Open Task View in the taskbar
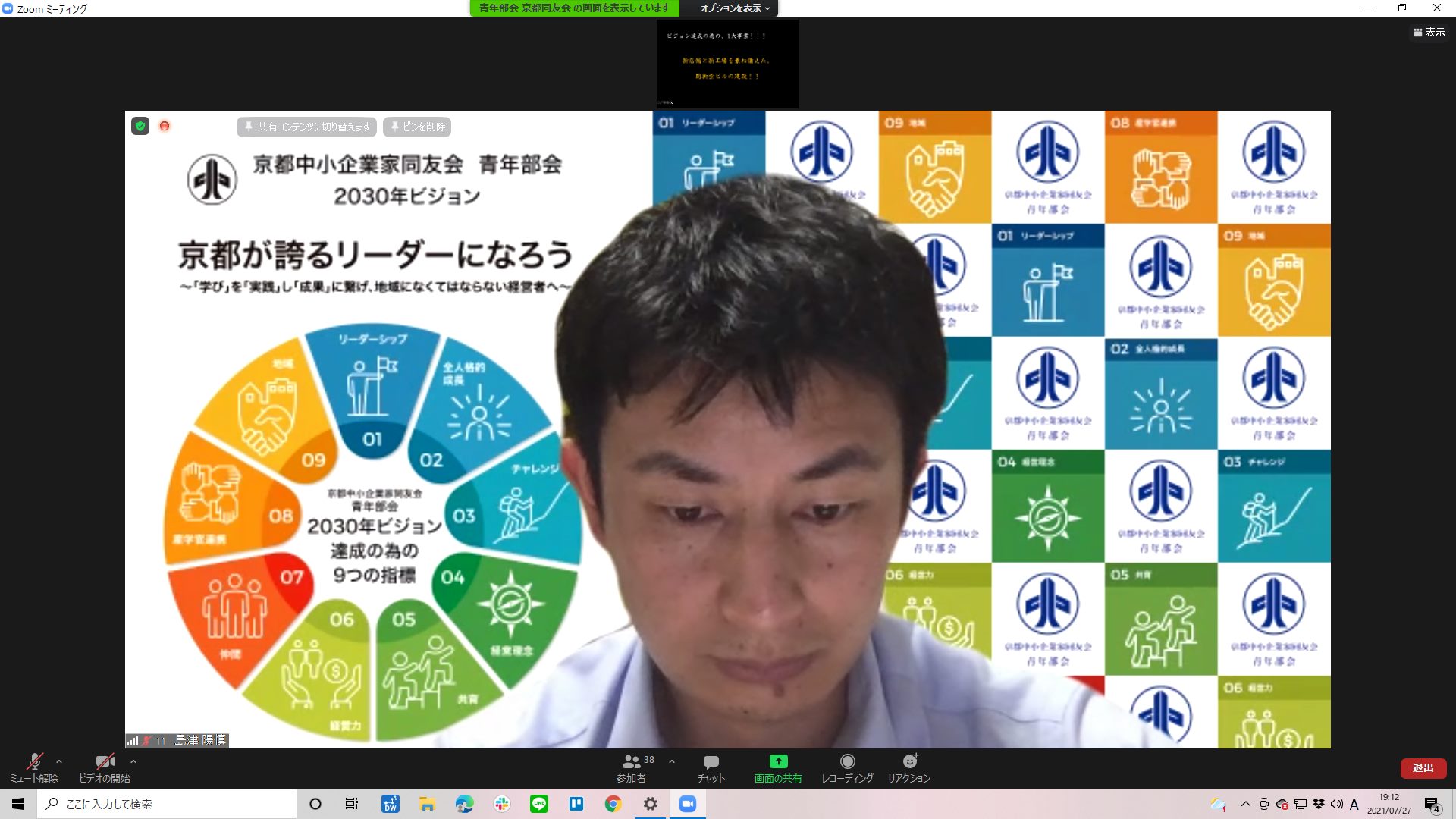Image resolution: width=1456 pixels, height=819 pixels. pyautogui.click(x=352, y=804)
